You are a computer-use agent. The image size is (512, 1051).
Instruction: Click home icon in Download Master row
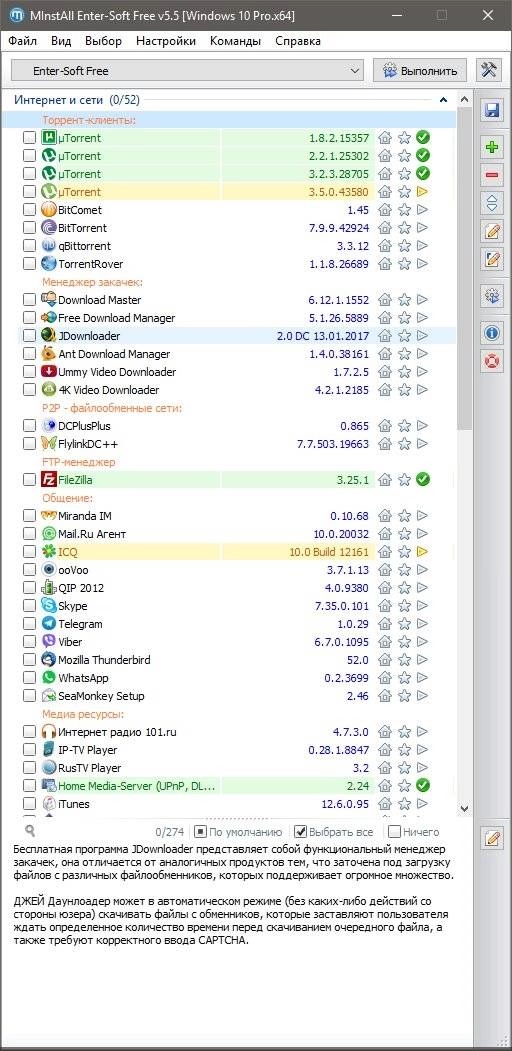pos(385,300)
